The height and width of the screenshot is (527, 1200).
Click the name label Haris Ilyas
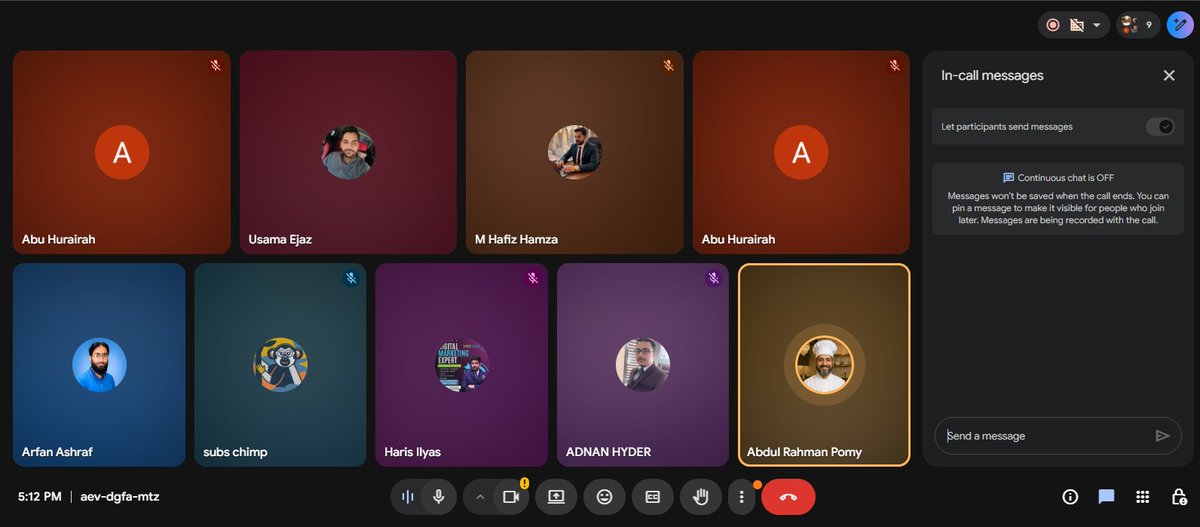coord(412,453)
